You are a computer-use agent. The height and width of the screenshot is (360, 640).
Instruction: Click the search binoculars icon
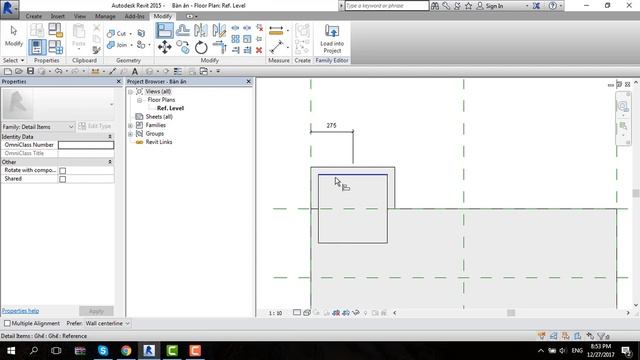[435, 6]
